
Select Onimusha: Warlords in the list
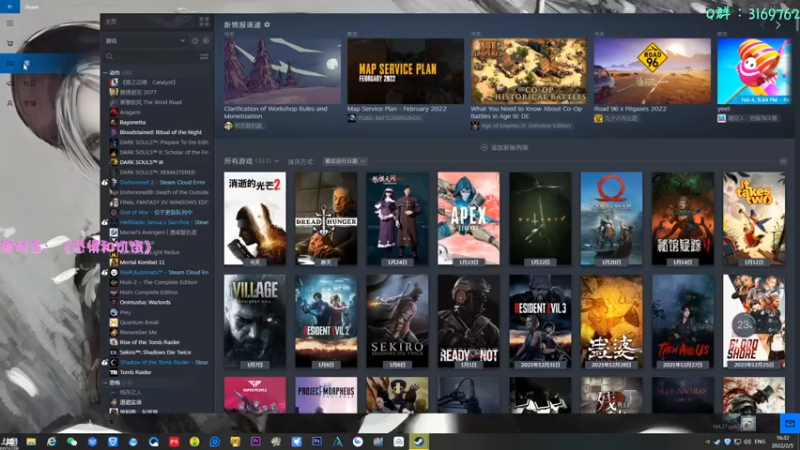tap(145, 303)
